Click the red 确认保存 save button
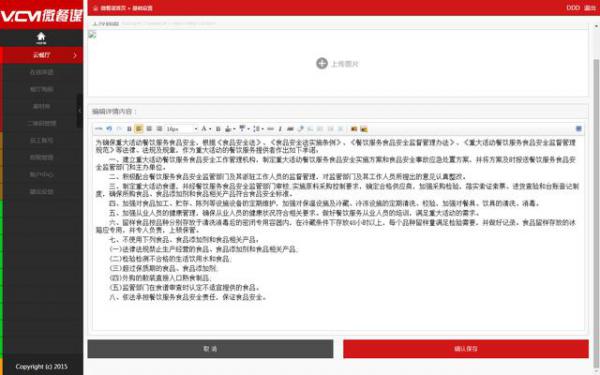 (x=466, y=349)
